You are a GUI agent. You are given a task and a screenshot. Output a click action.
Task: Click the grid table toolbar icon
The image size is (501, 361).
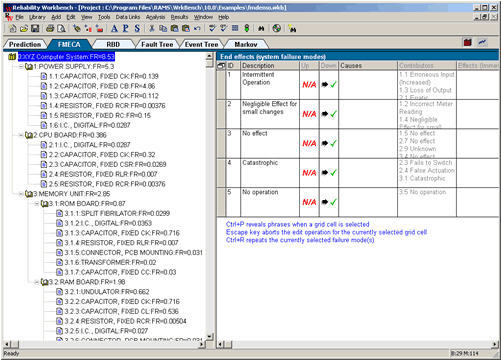[235, 29]
